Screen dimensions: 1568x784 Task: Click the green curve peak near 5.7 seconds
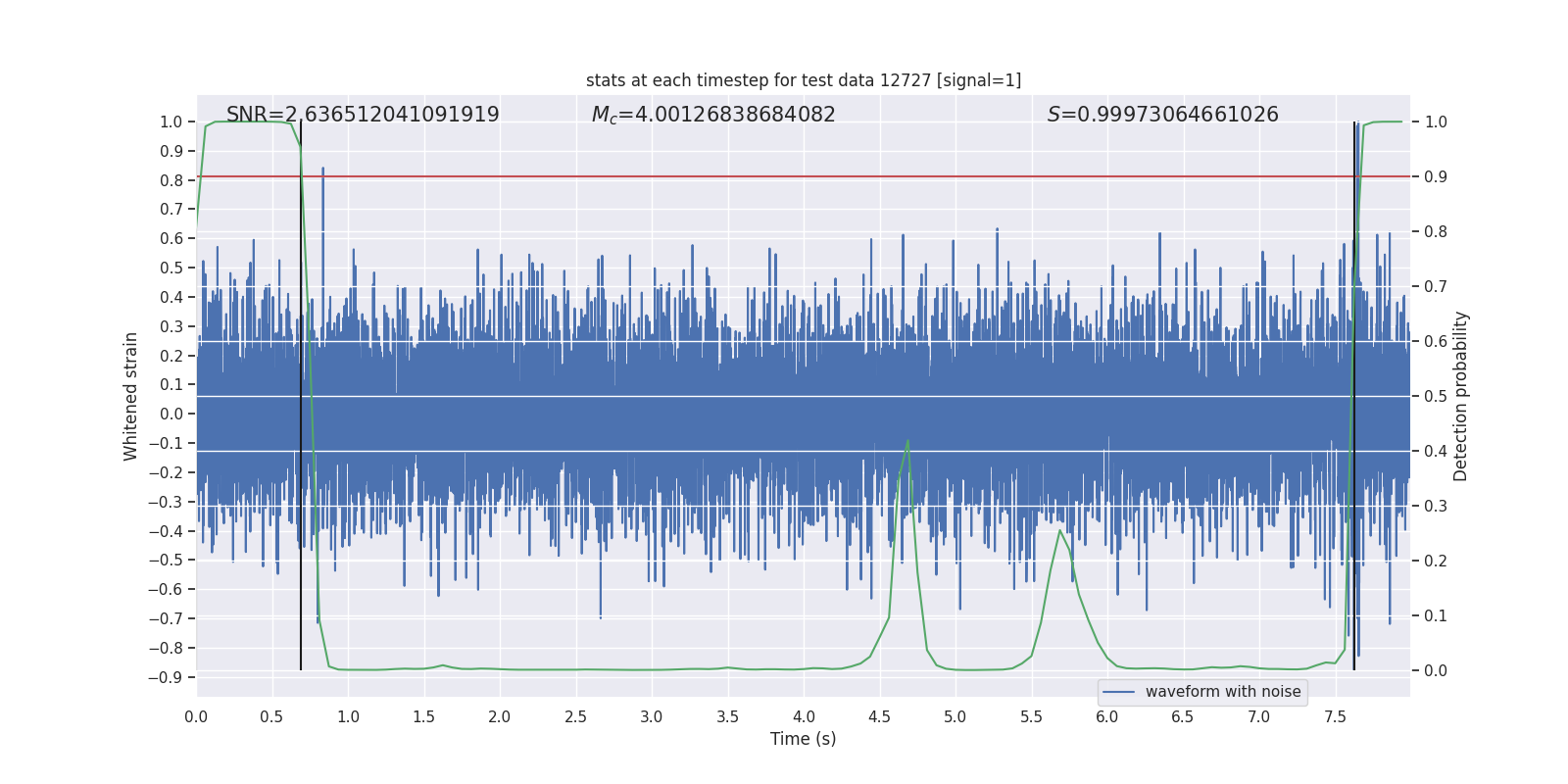1059,531
